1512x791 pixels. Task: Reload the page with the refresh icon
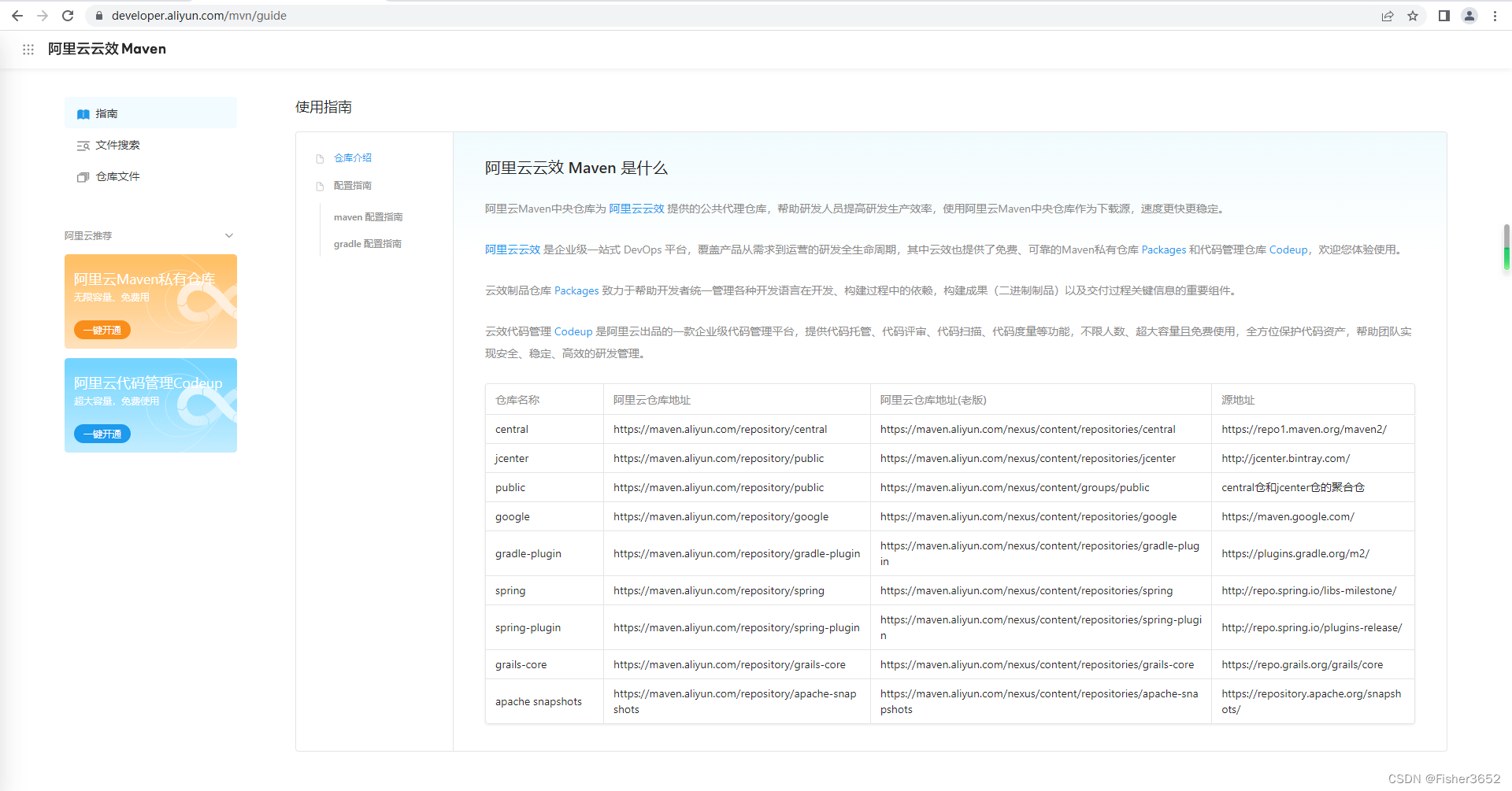click(68, 16)
